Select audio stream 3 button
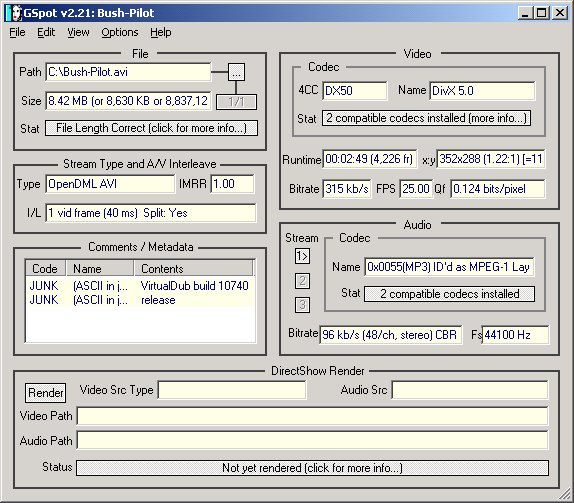The height and width of the screenshot is (503, 574). (302, 305)
